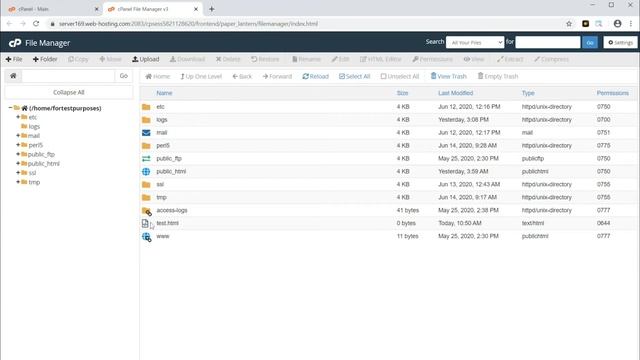The height and width of the screenshot is (360, 640).
Task: Select the tmp folder icon in file list
Action: (146, 198)
